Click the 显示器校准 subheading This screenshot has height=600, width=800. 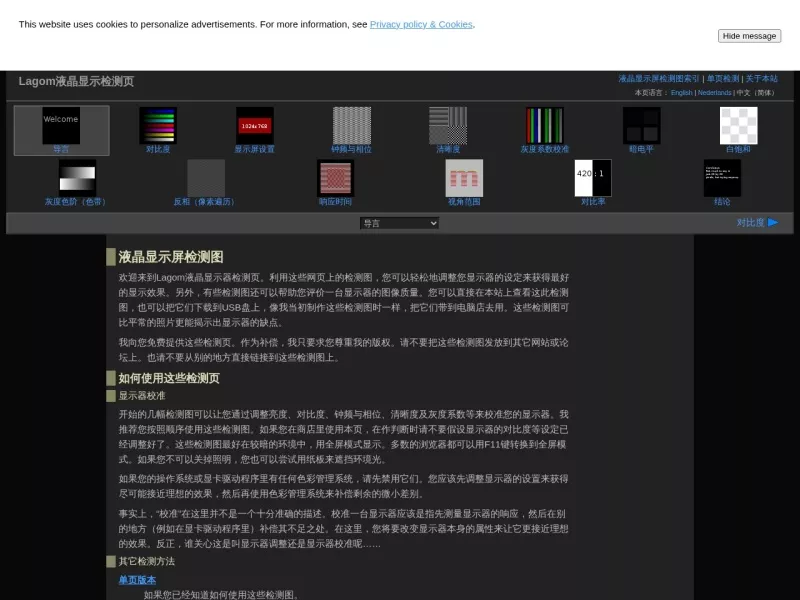pos(142,396)
